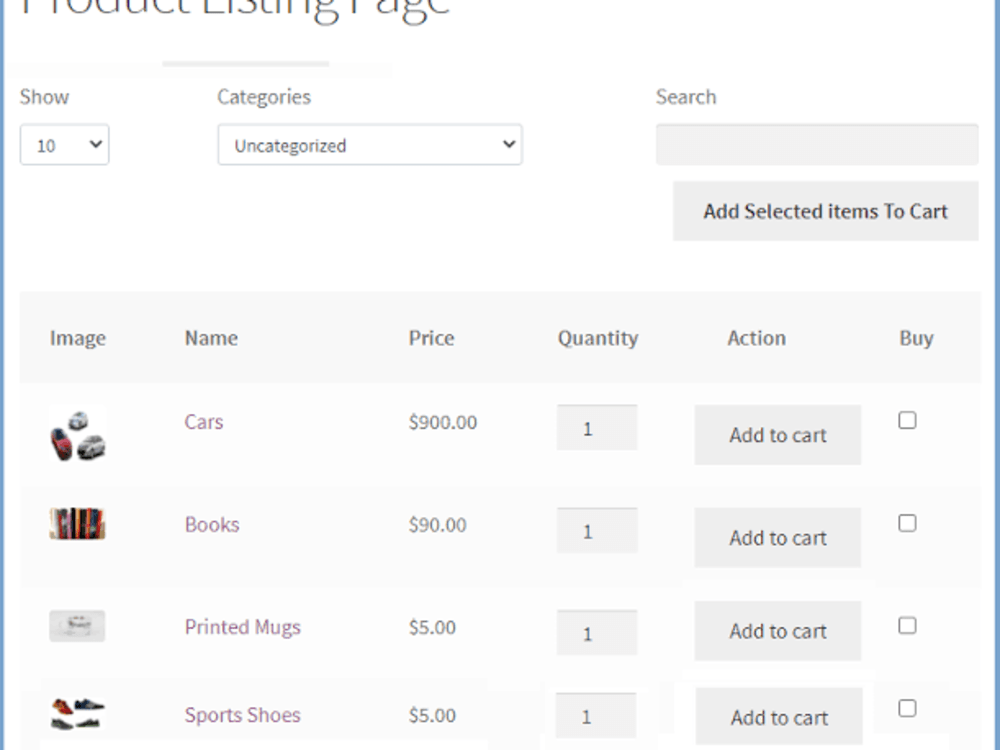Screen dimensions: 1000x750
Task: Add Books to cart
Action: (x=777, y=538)
